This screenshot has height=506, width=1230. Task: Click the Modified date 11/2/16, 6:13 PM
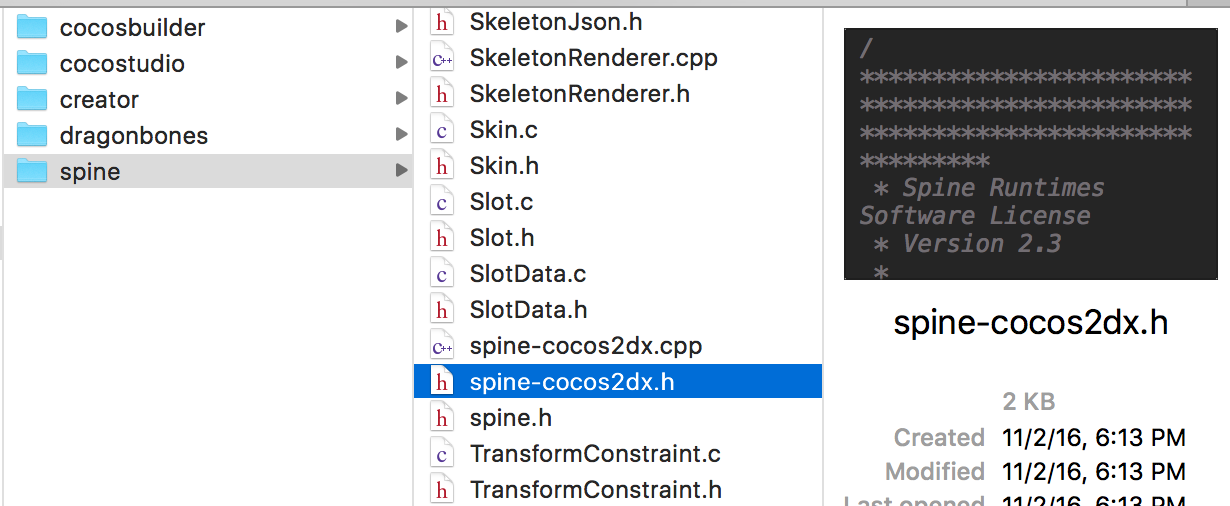tap(1094, 471)
